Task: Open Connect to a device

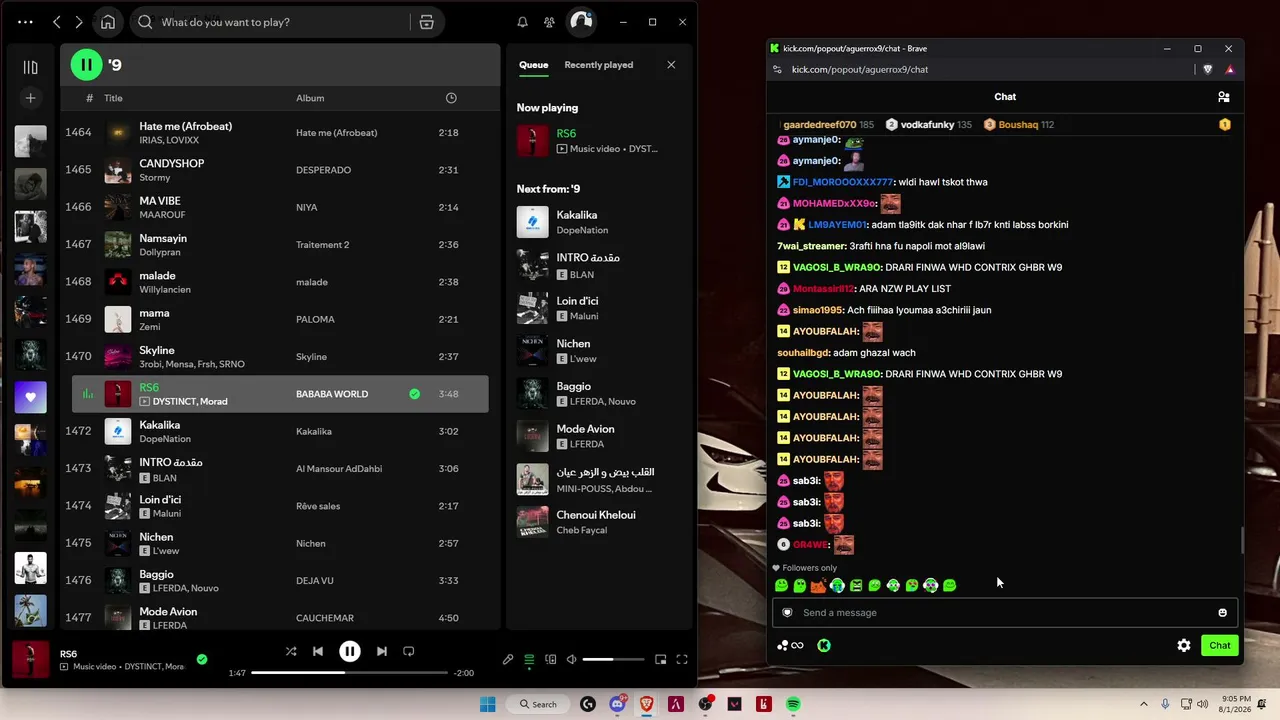Action: (551, 659)
